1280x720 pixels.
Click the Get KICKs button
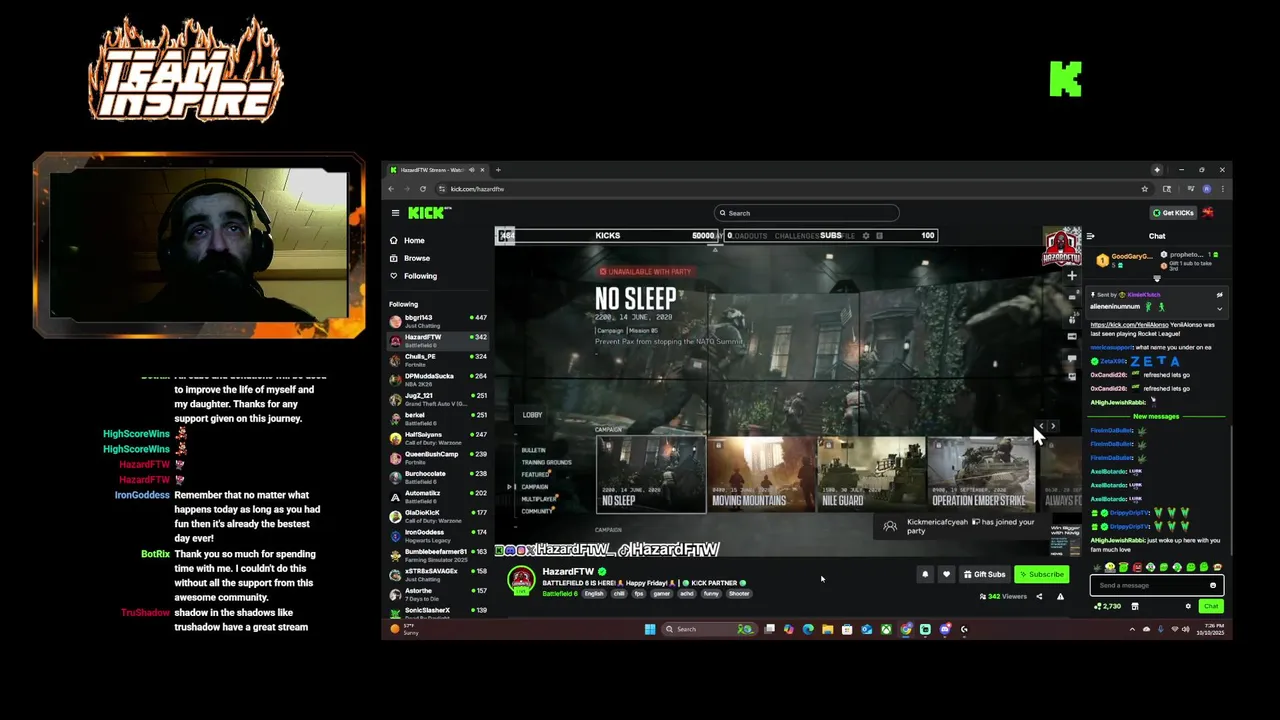tap(1173, 213)
